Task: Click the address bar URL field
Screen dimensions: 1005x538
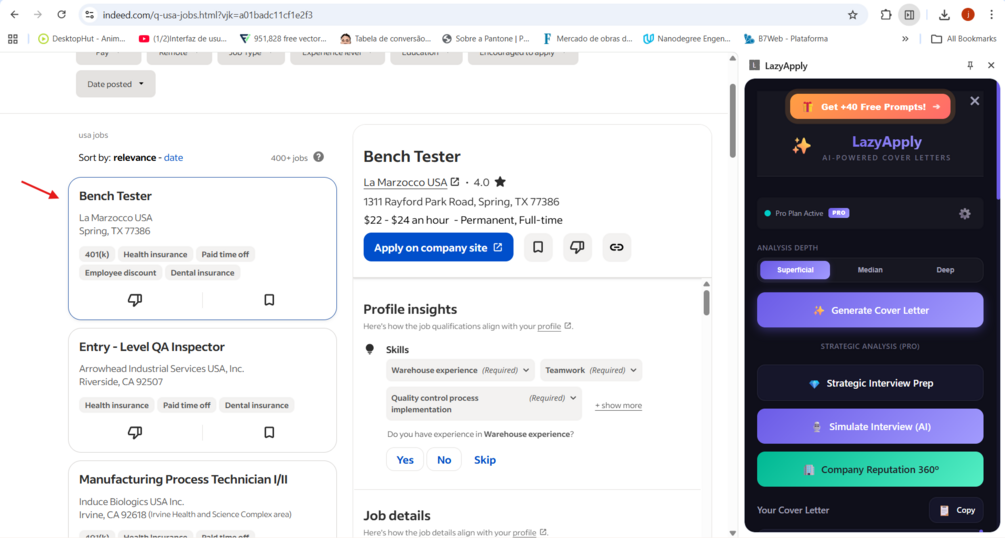Action: [x=471, y=15]
